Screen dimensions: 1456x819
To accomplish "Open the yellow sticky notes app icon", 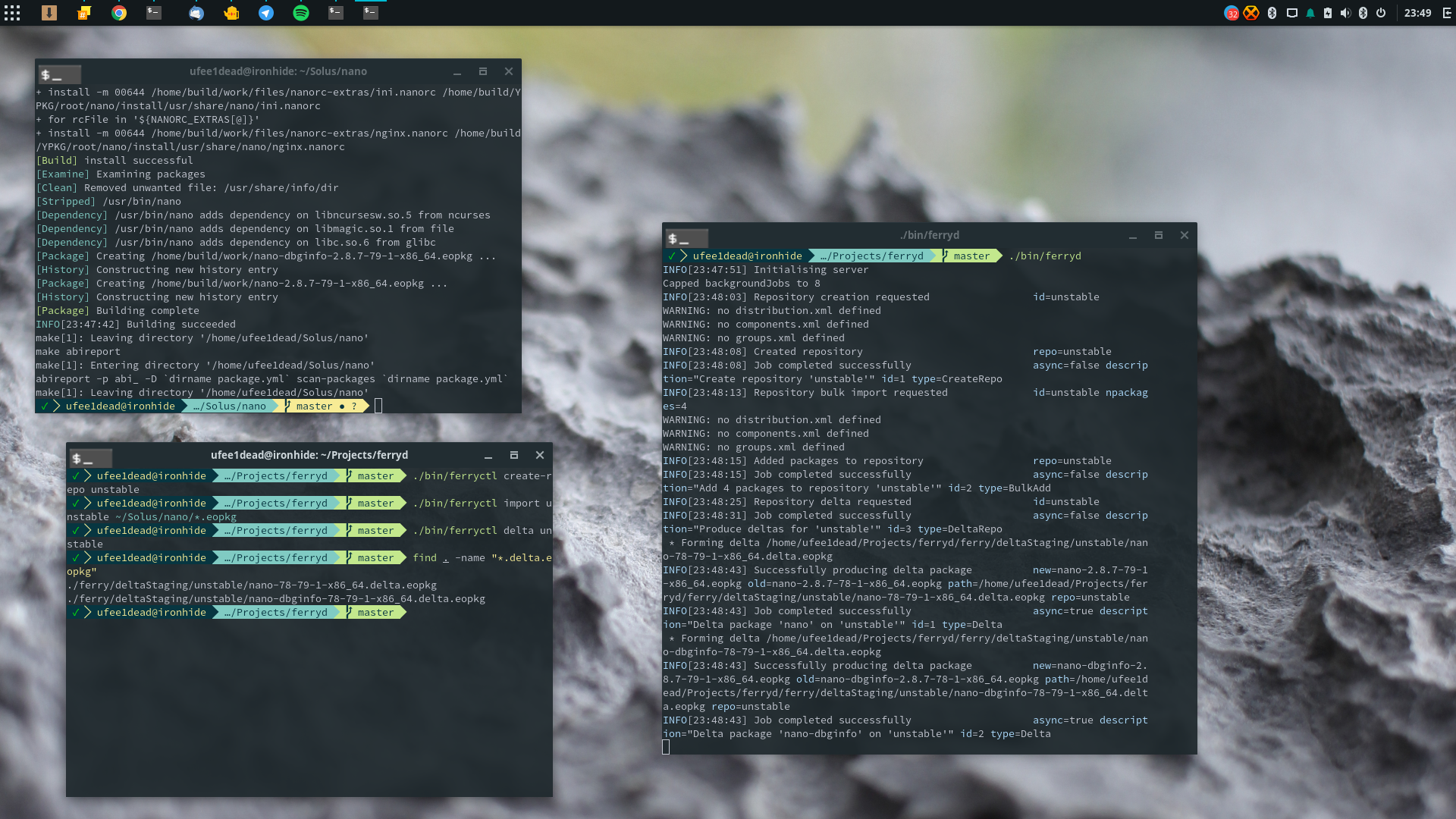I will [84, 13].
